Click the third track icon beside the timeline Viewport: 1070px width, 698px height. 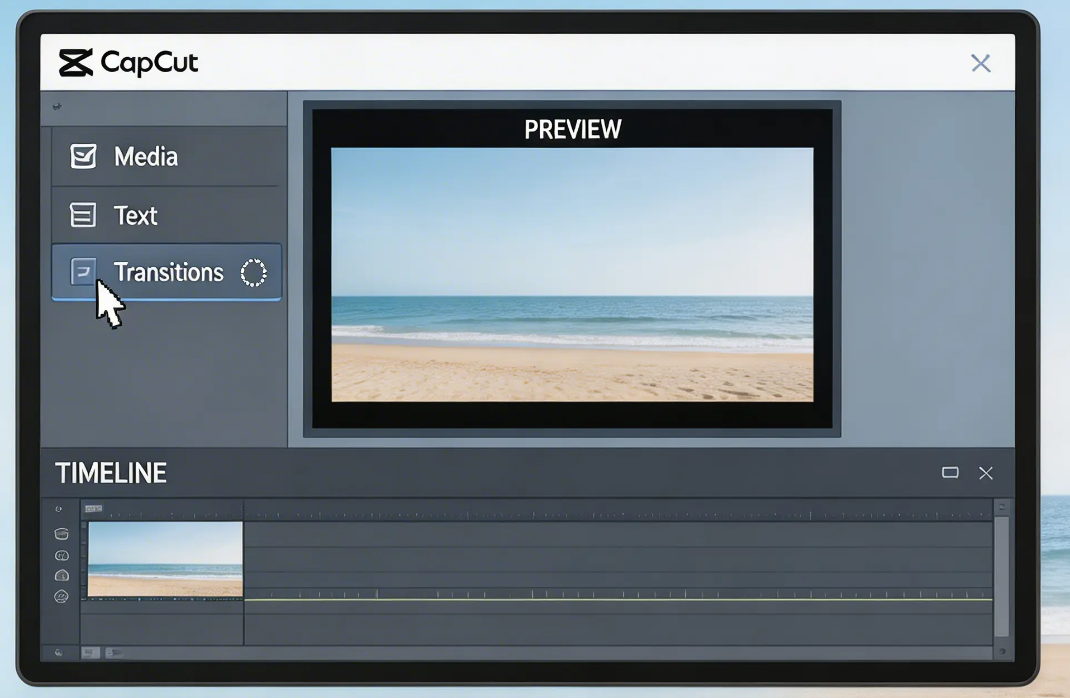pyautogui.click(x=61, y=575)
